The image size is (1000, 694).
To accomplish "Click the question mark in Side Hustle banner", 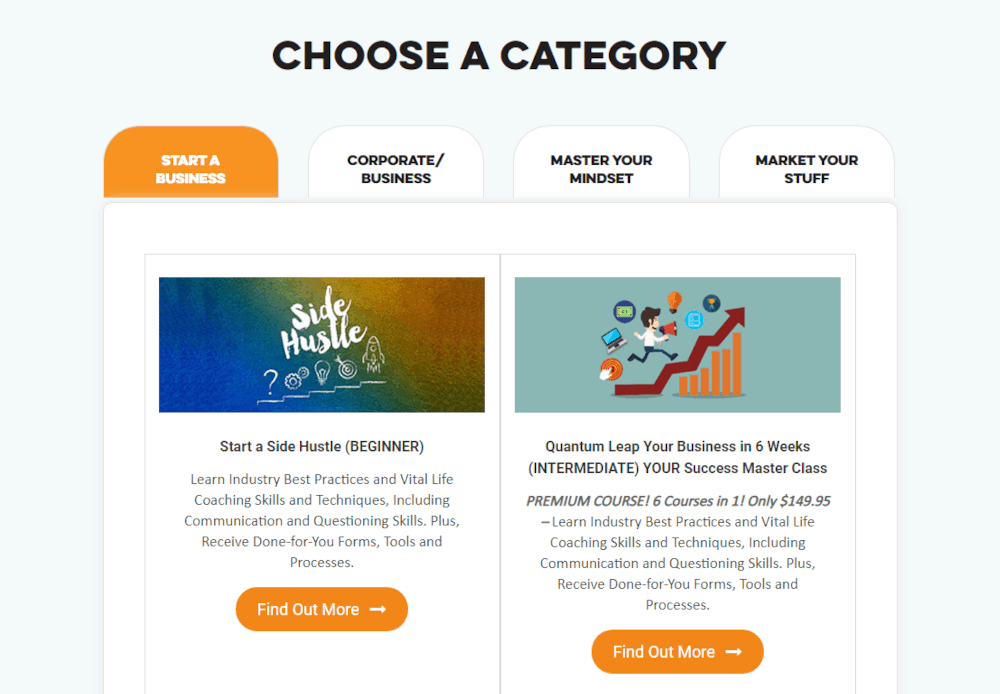I will (271, 381).
